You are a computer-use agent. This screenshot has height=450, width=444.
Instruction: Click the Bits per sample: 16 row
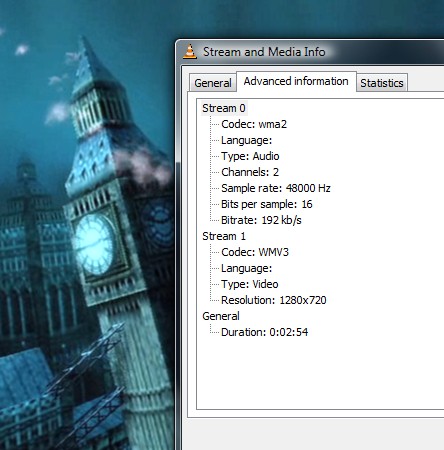[267, 204]
